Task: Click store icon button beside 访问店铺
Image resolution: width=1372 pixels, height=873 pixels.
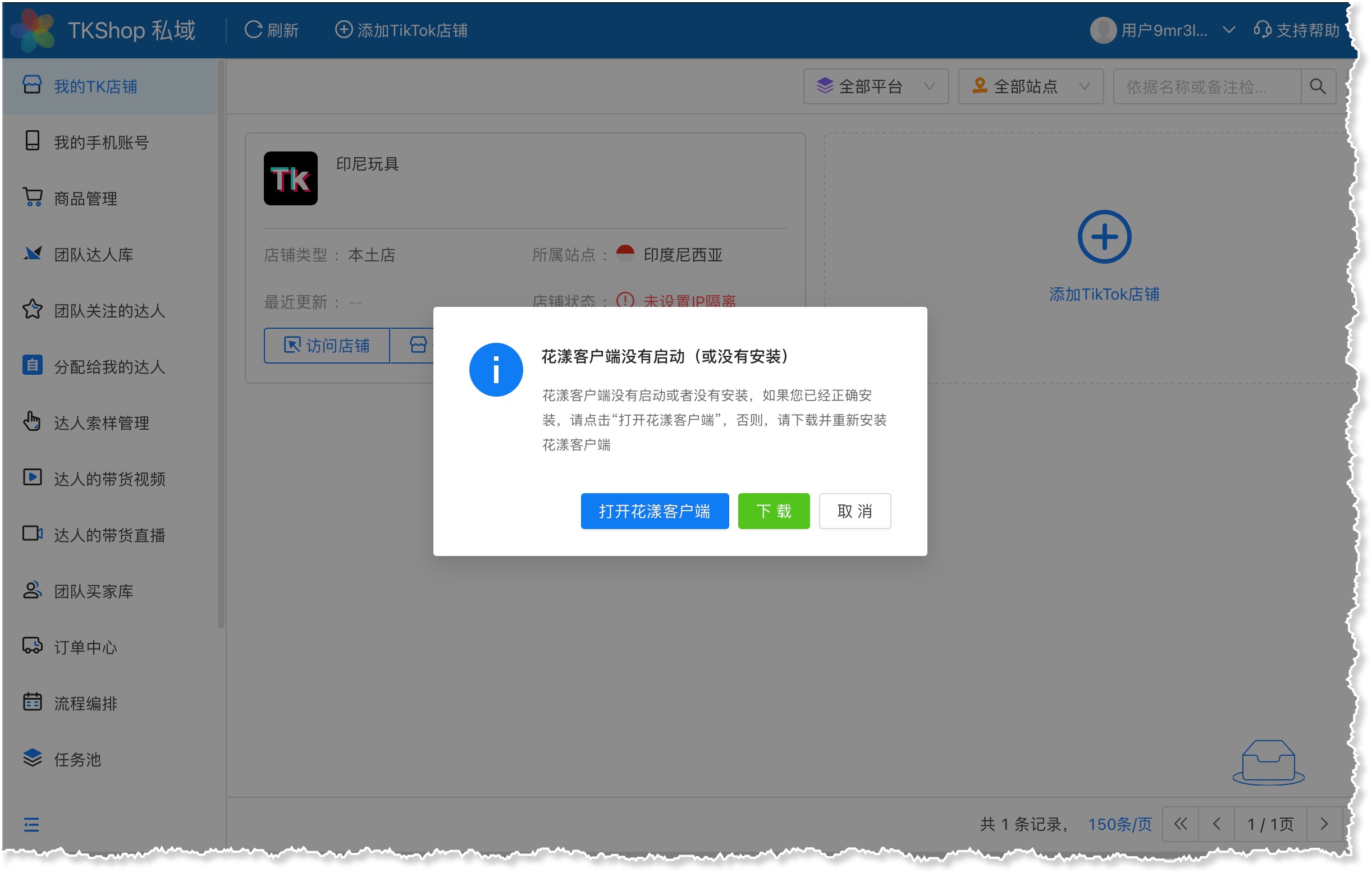Action: click(418, 345)
